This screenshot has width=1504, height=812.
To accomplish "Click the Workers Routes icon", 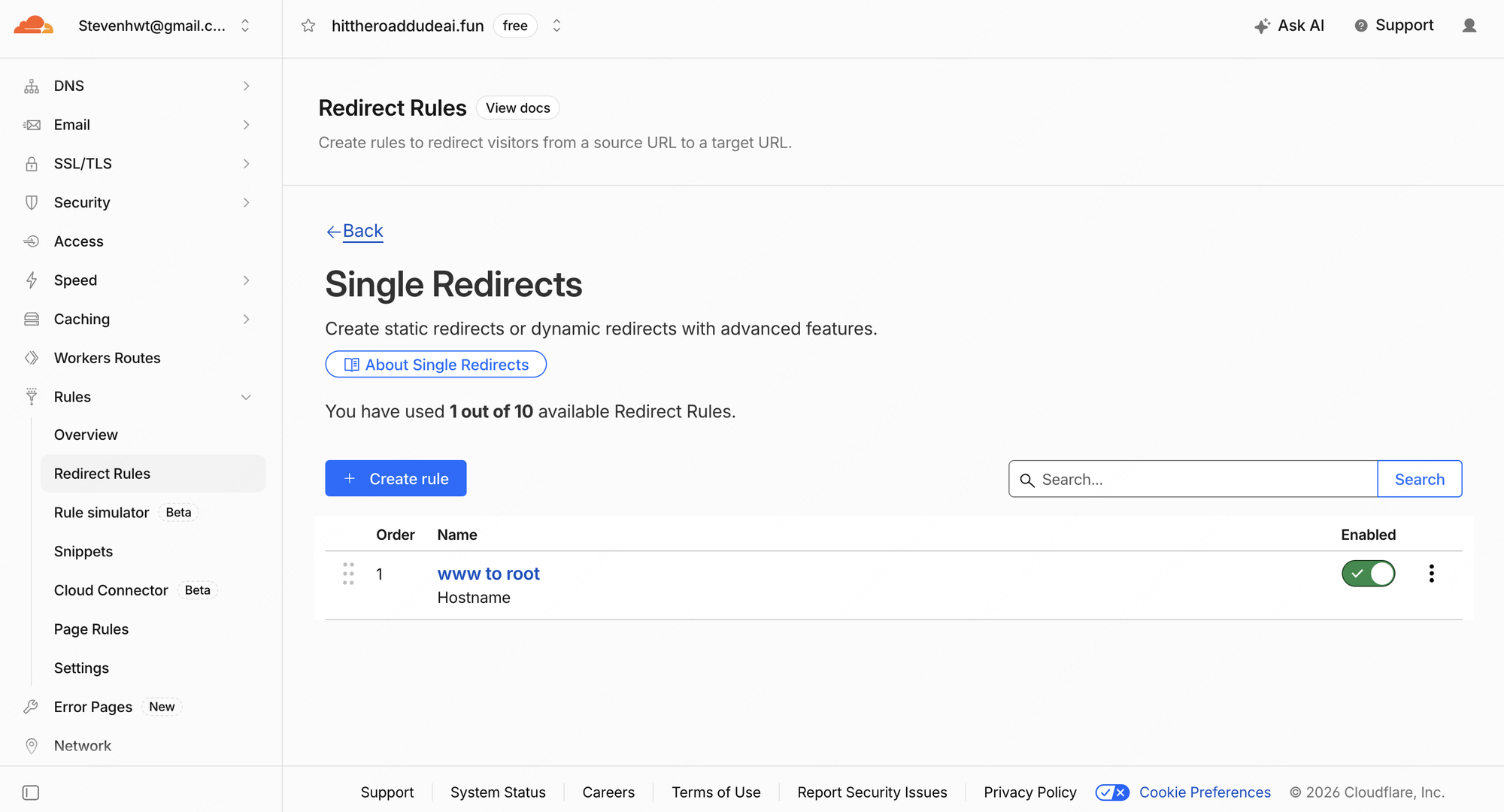I will (x=32, y=358).
